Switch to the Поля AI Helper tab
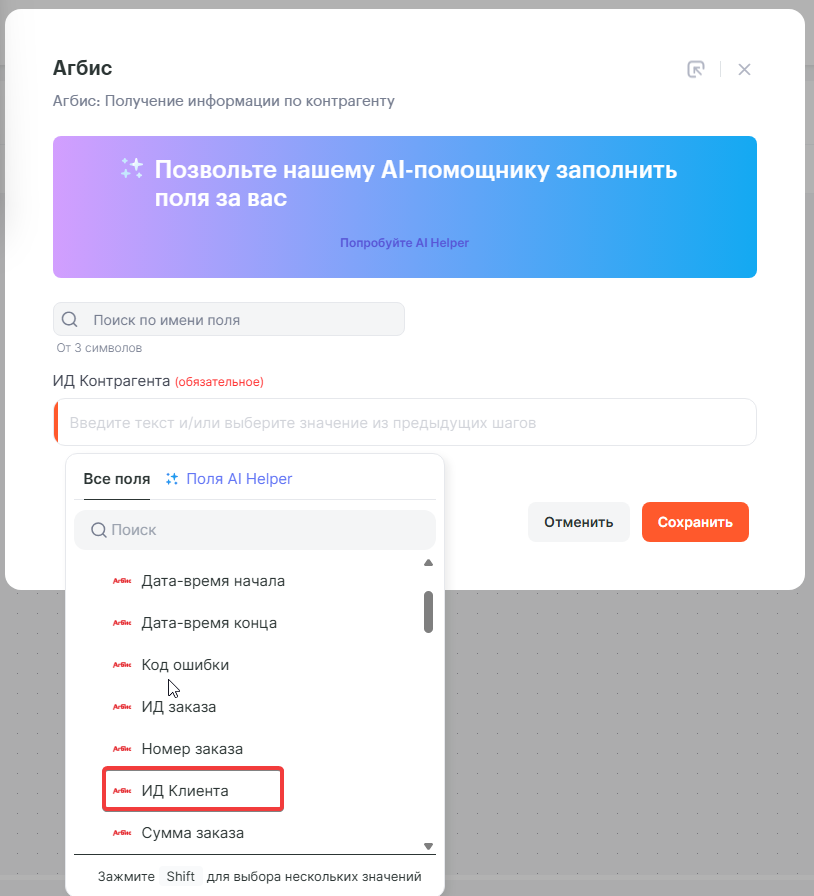Image resolution: width=814 pixels, height=896 pixels. click(239, 479)
